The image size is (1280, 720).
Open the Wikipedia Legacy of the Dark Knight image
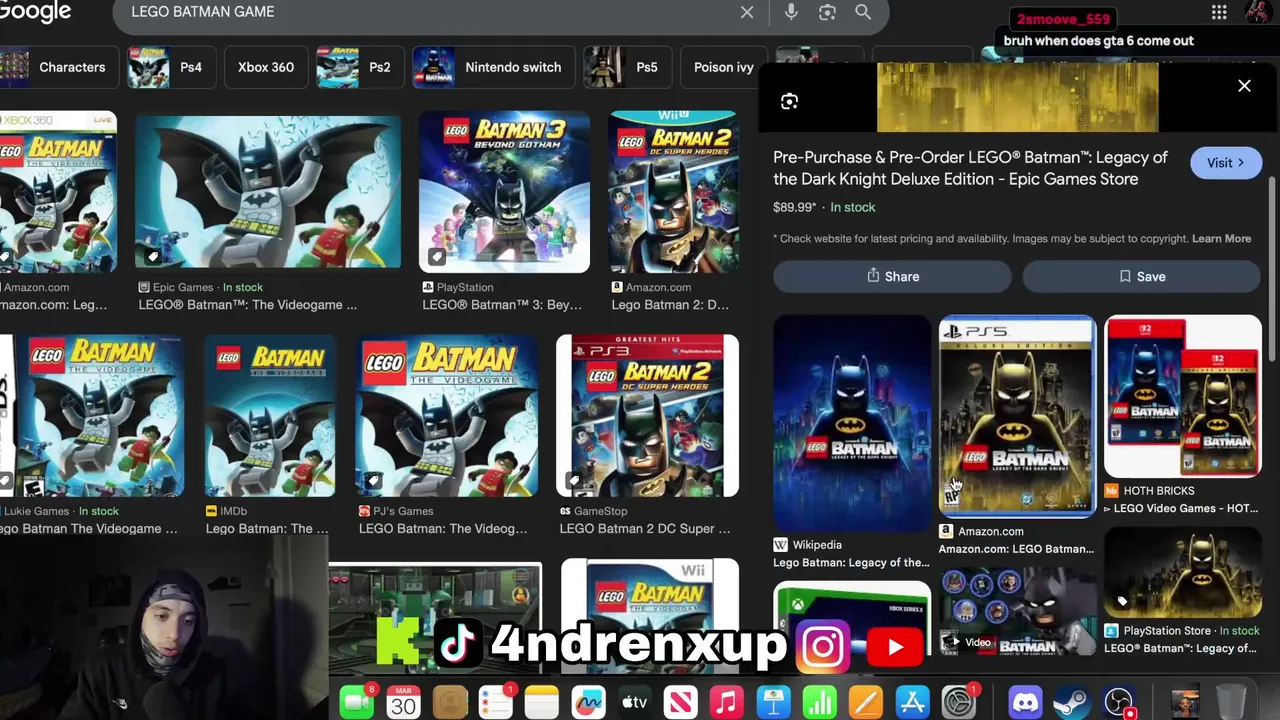852,424
